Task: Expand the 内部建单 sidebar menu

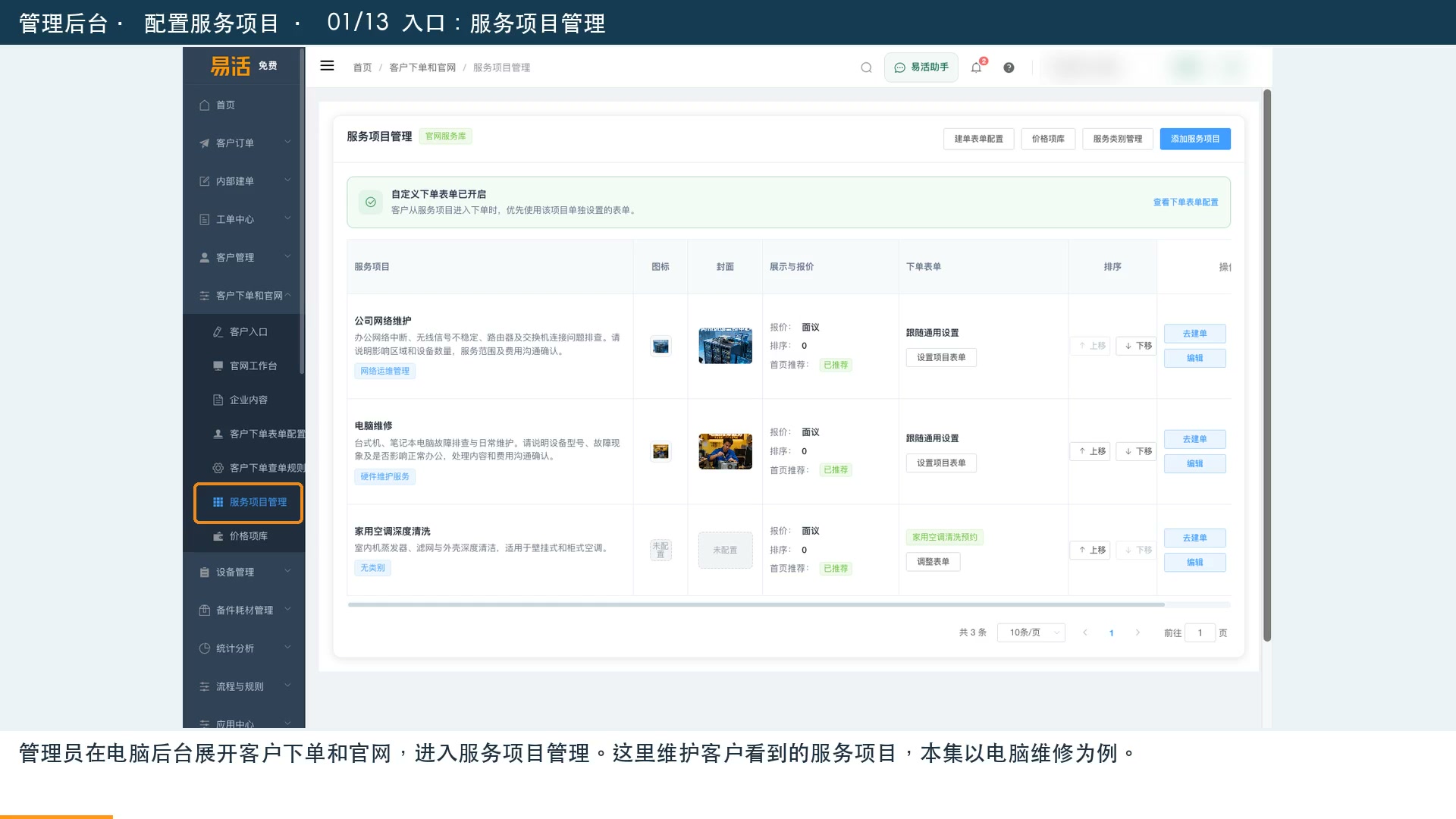Action: (x=243, y=181)
